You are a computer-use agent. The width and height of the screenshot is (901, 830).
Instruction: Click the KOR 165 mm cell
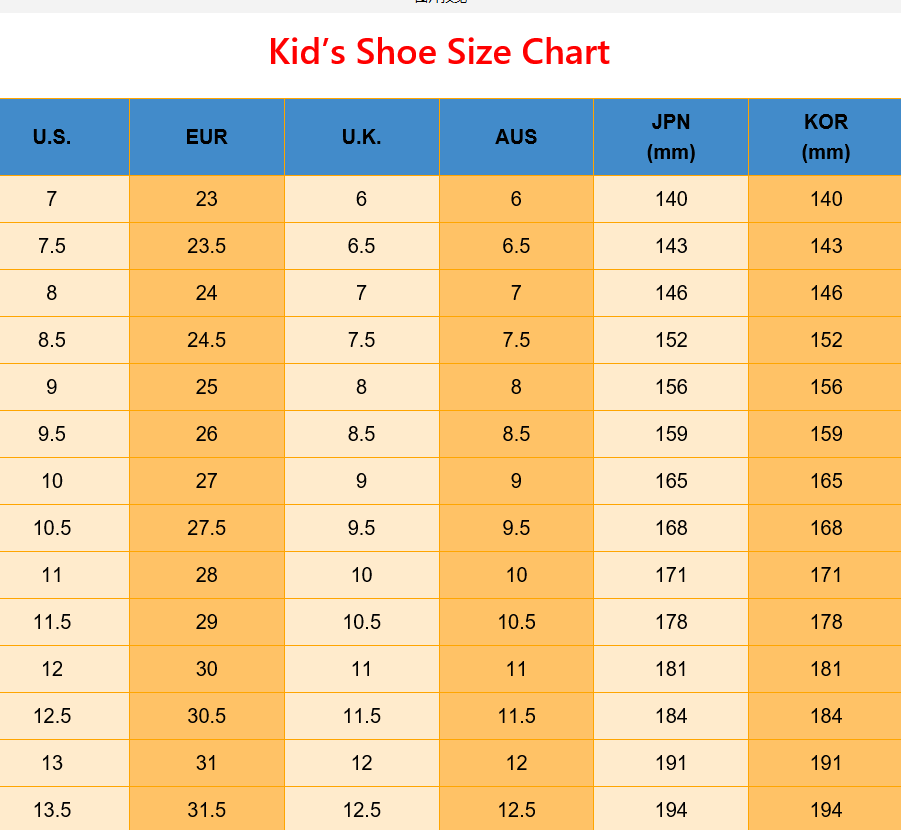[x=826, y=481]
